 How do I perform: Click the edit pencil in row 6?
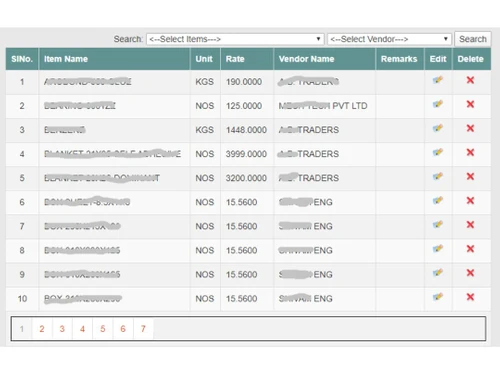[x=438, y=201]
